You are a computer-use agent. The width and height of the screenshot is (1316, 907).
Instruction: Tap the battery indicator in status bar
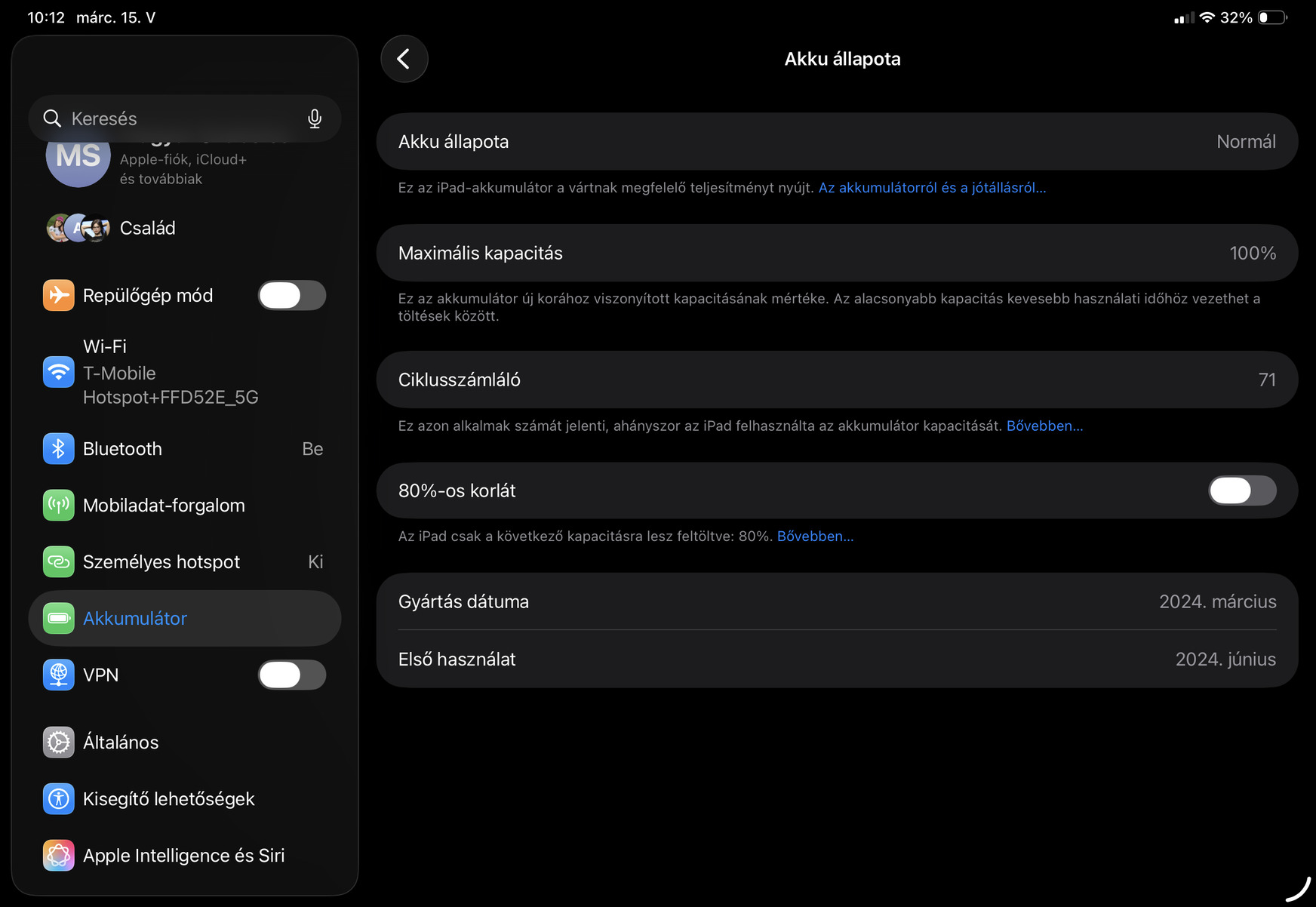[x=1272, y=17]
